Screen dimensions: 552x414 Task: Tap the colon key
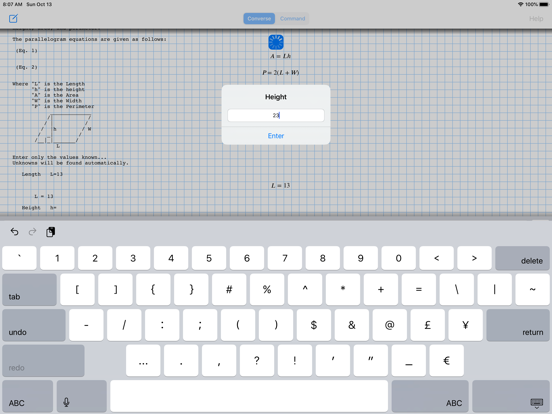(x=162, y=325)
